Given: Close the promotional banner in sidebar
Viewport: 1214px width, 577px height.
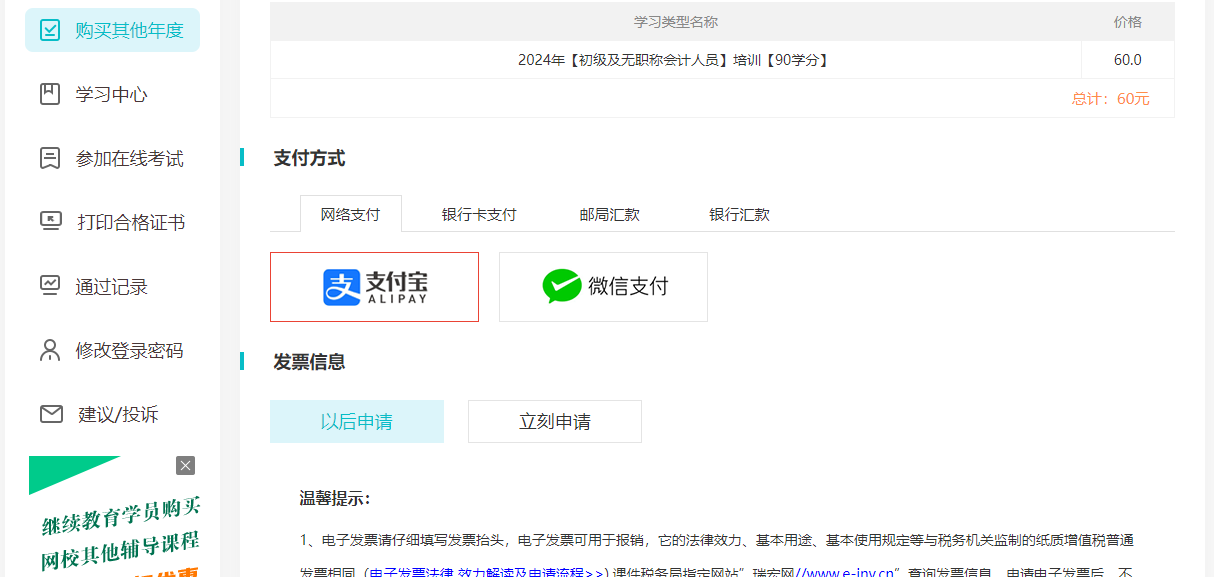Looking at the screenshot, I should click(x=185, y=464).
